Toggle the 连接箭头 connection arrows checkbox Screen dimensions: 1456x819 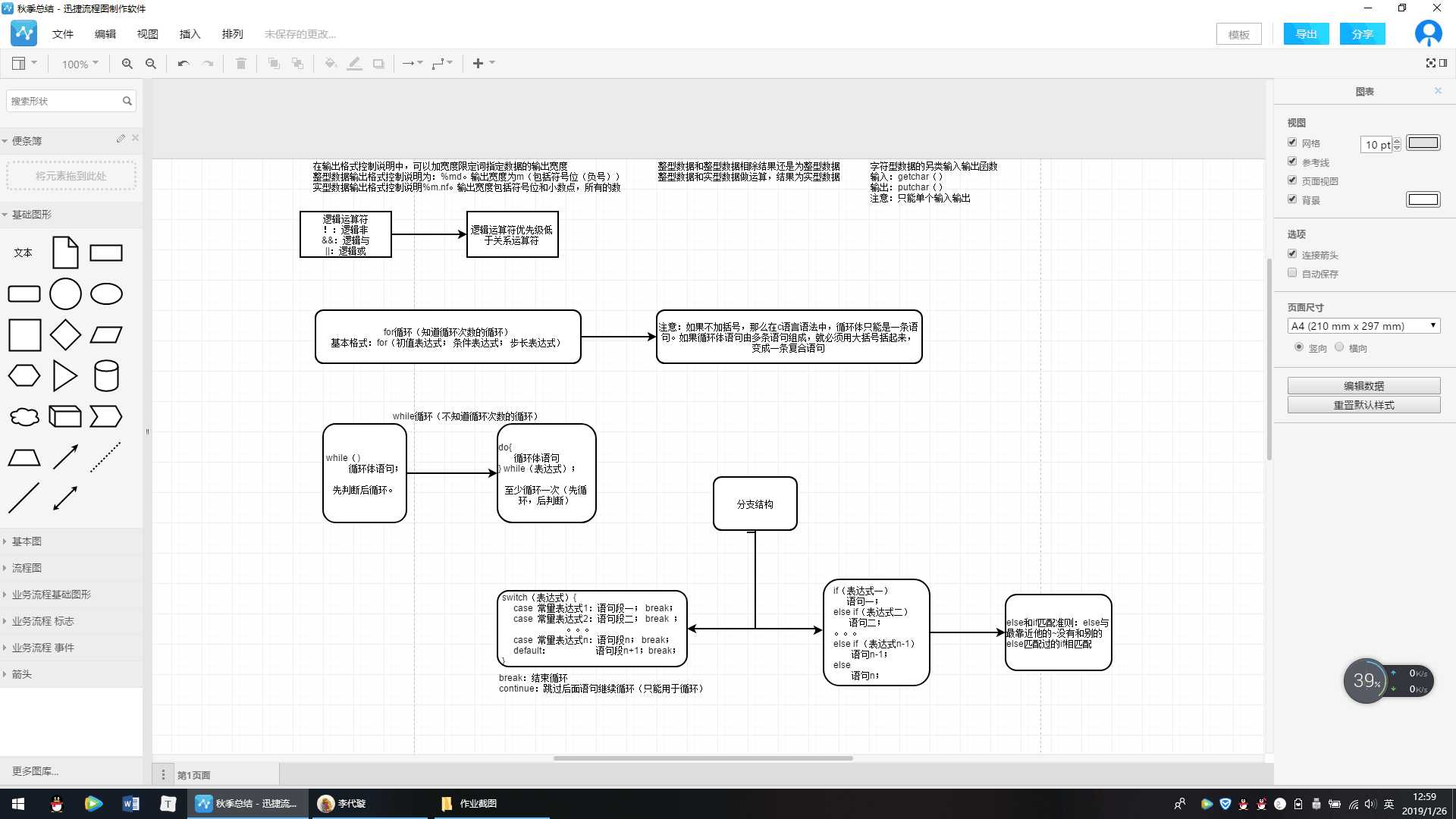click(1292, 253)
